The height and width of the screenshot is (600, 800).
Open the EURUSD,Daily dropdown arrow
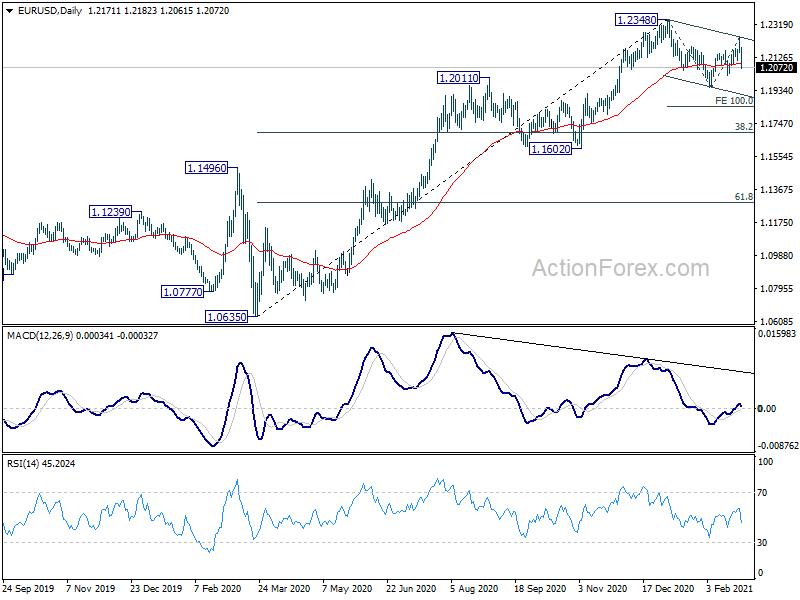[10, 11]
